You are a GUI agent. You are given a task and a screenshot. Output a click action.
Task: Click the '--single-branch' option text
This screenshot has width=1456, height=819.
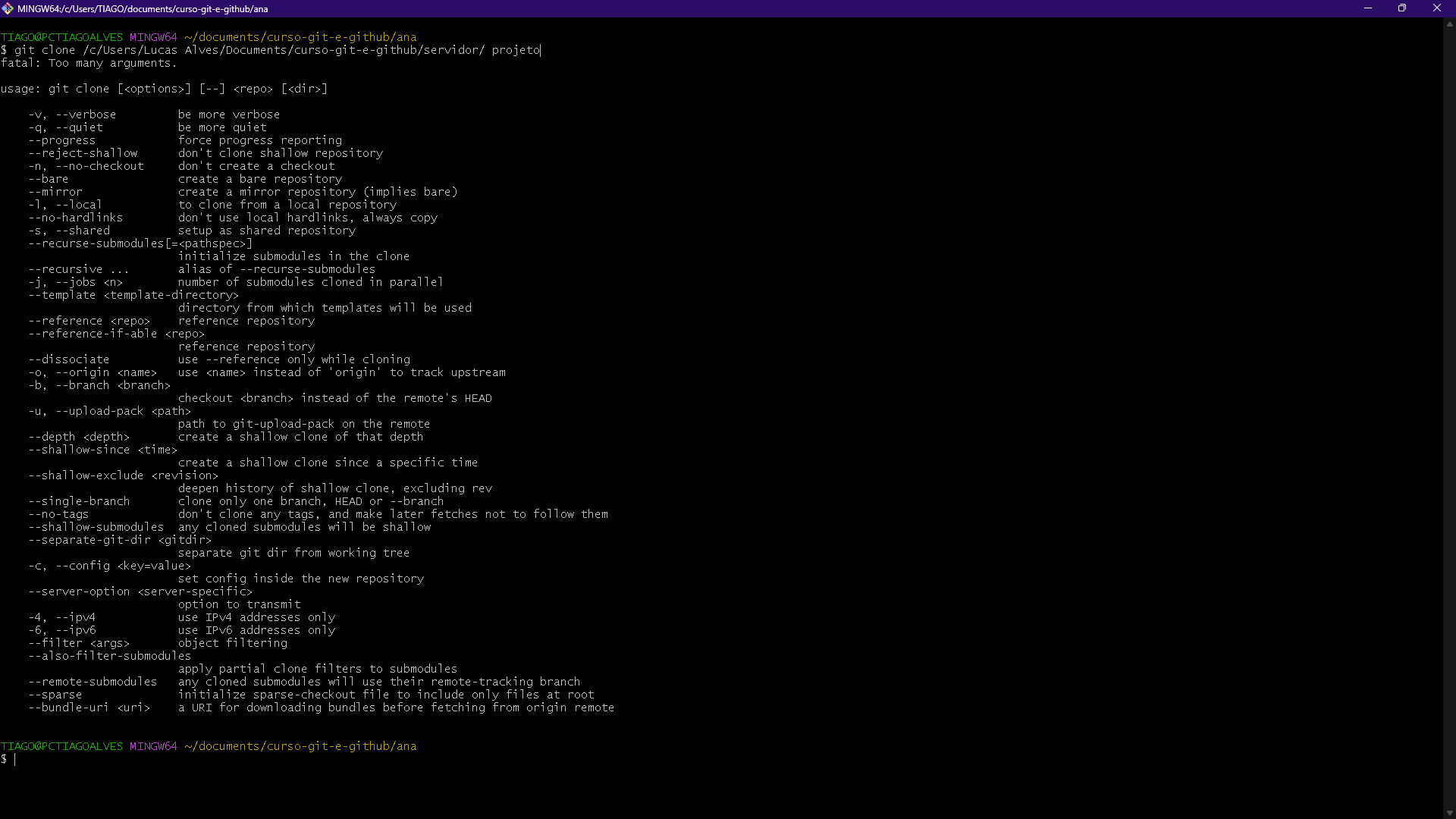click(x=79, y=501)
